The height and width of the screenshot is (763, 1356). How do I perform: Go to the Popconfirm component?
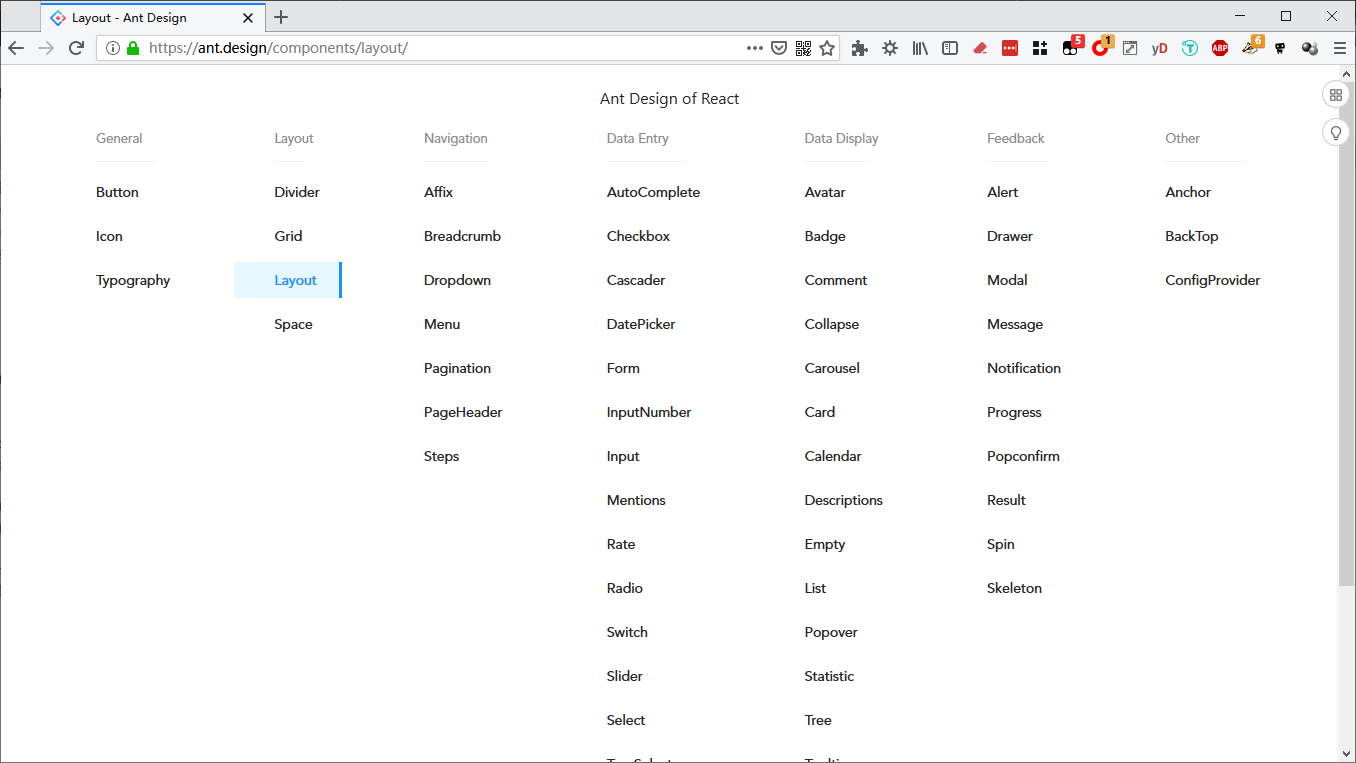point(1023,456)
